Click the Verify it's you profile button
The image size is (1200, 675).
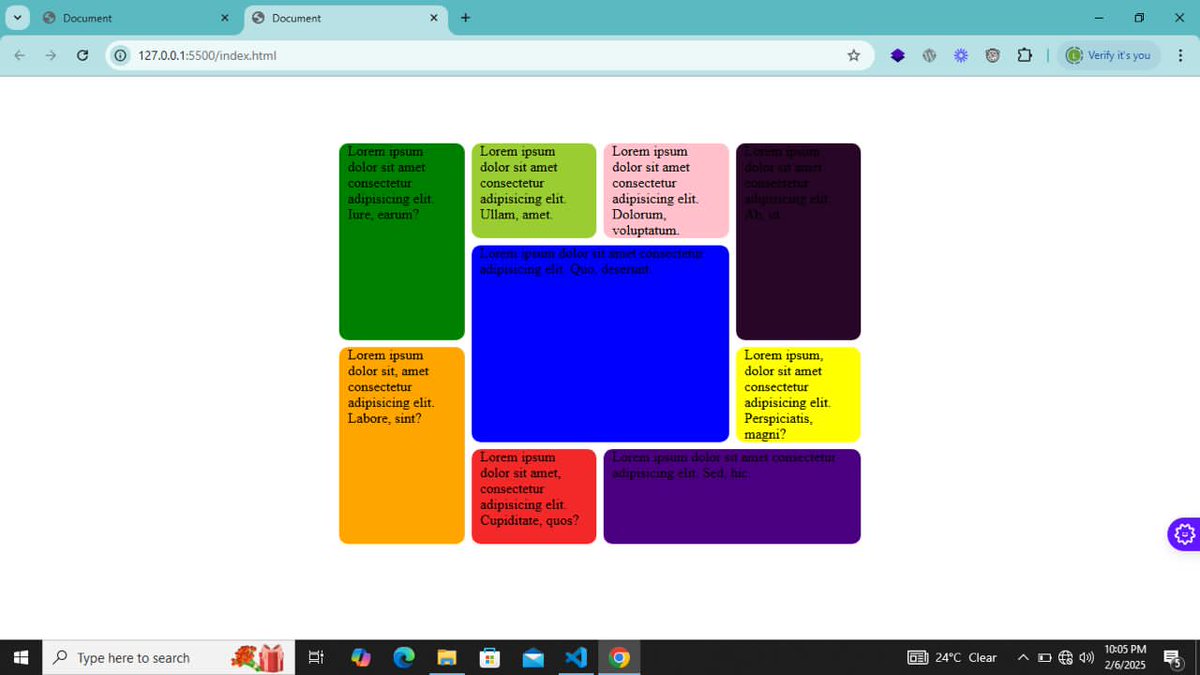[x=1109, y=56]
